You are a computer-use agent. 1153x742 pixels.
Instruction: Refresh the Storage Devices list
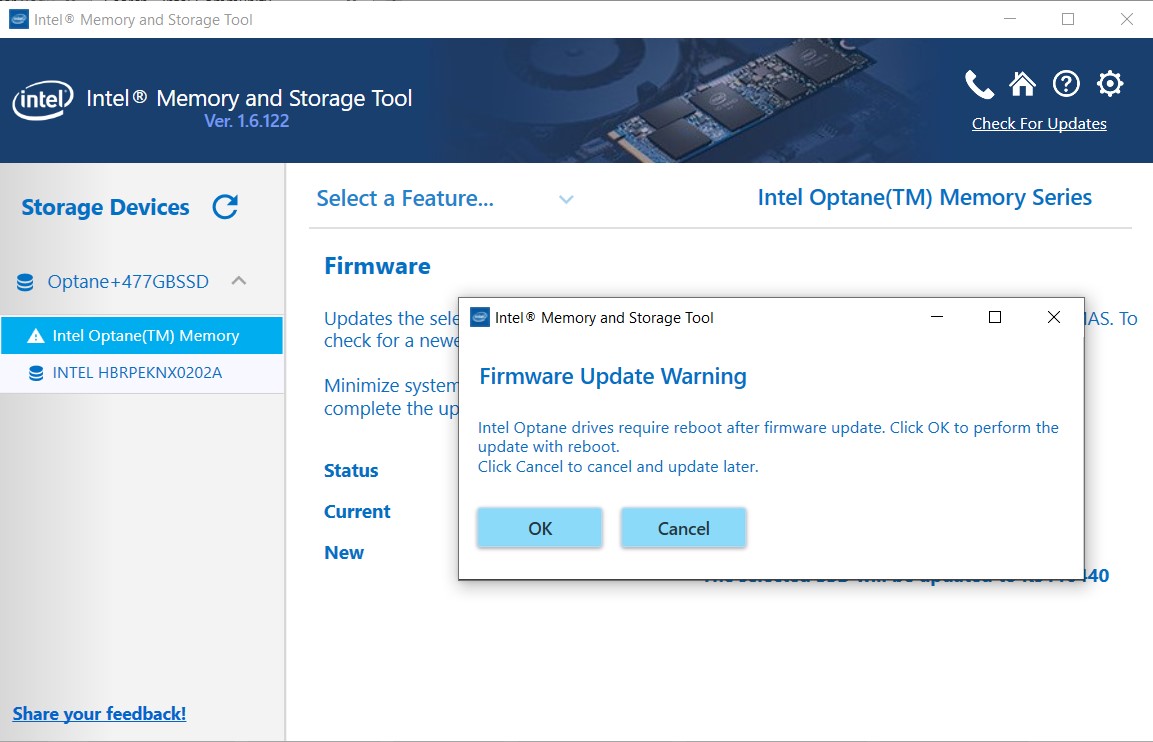click(225, 206)
